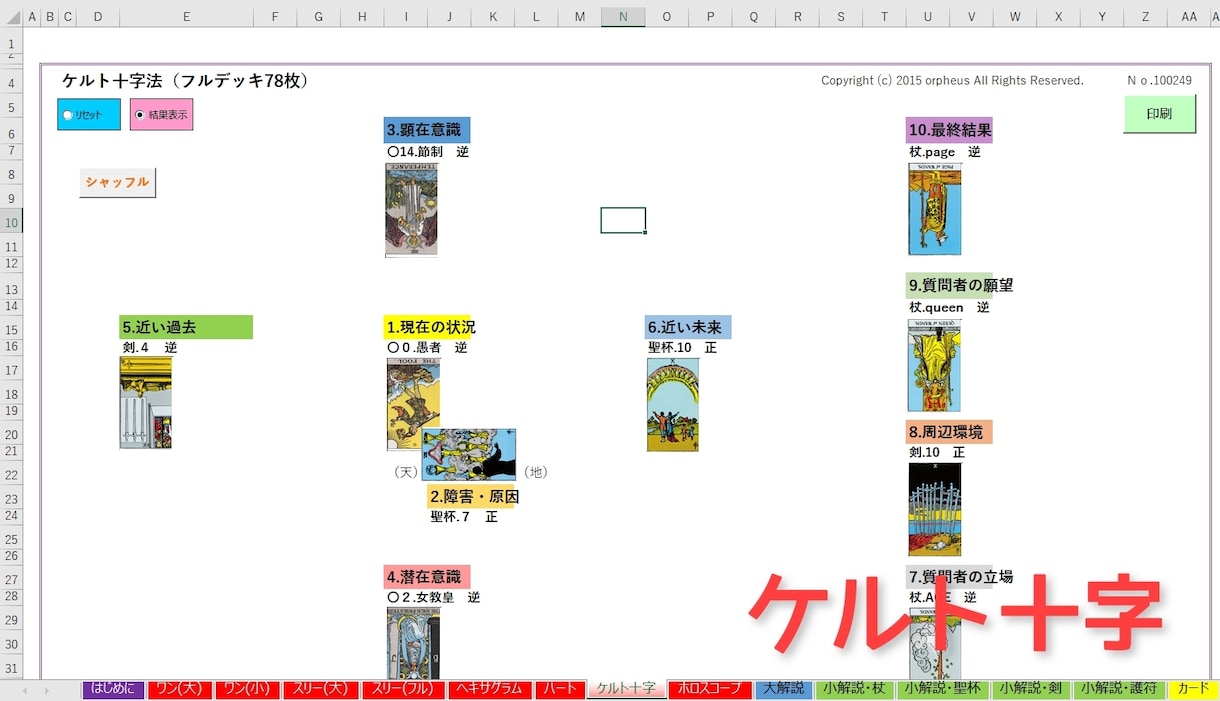1220x701 pixels.
Task: Switch to the ワン(大) sheet tab
Action: (x=180, y=689)
